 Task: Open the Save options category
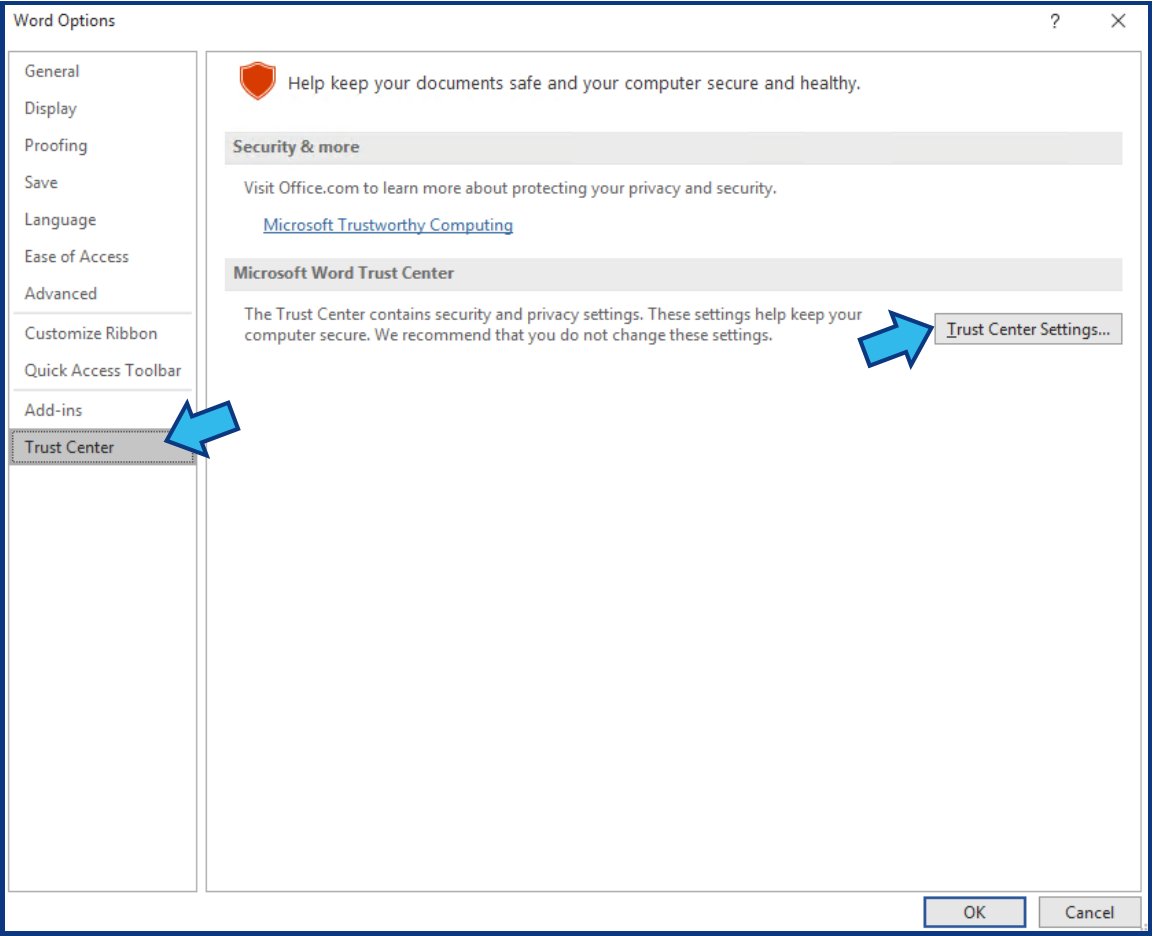pyautogui.click(x=42, y=182)
